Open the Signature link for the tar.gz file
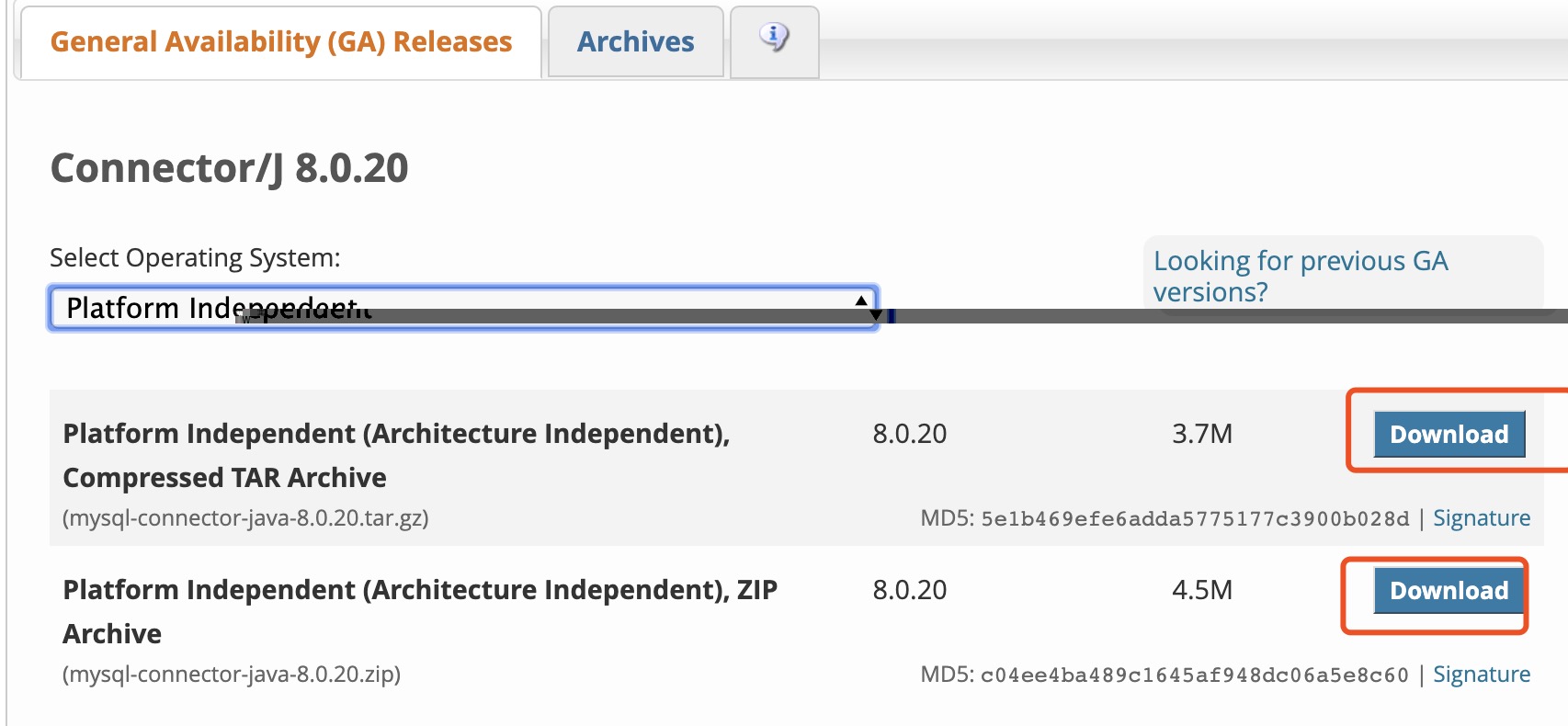Image resolution: width=1568 pixels, height=726 pixels. [x=1482, y=518]
